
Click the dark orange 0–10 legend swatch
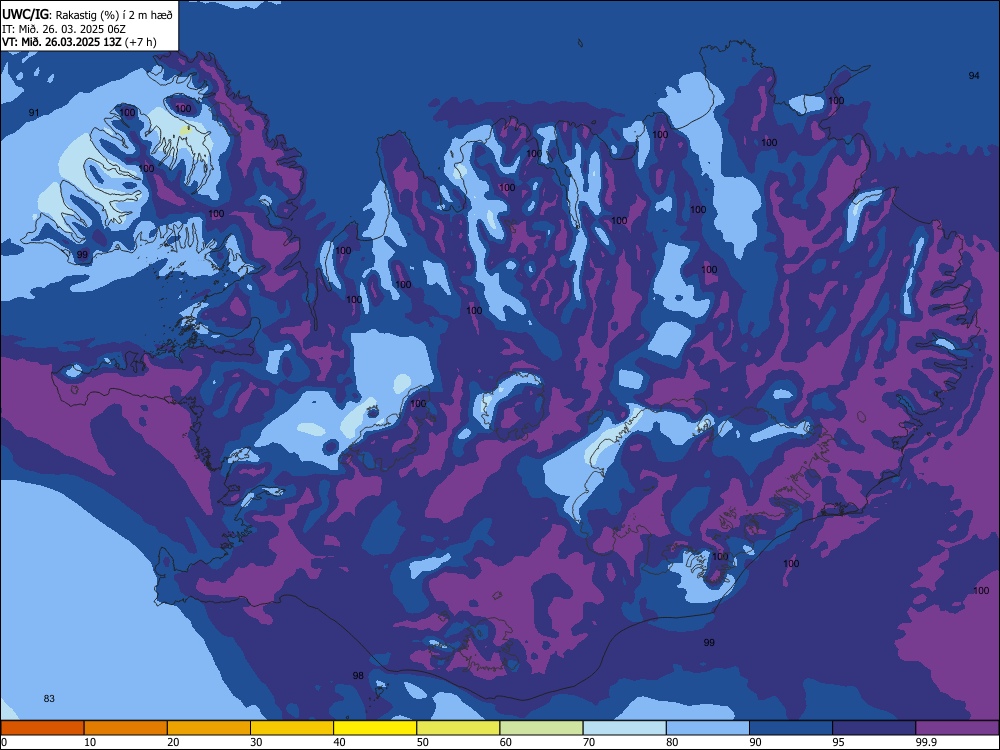point(42,728)
